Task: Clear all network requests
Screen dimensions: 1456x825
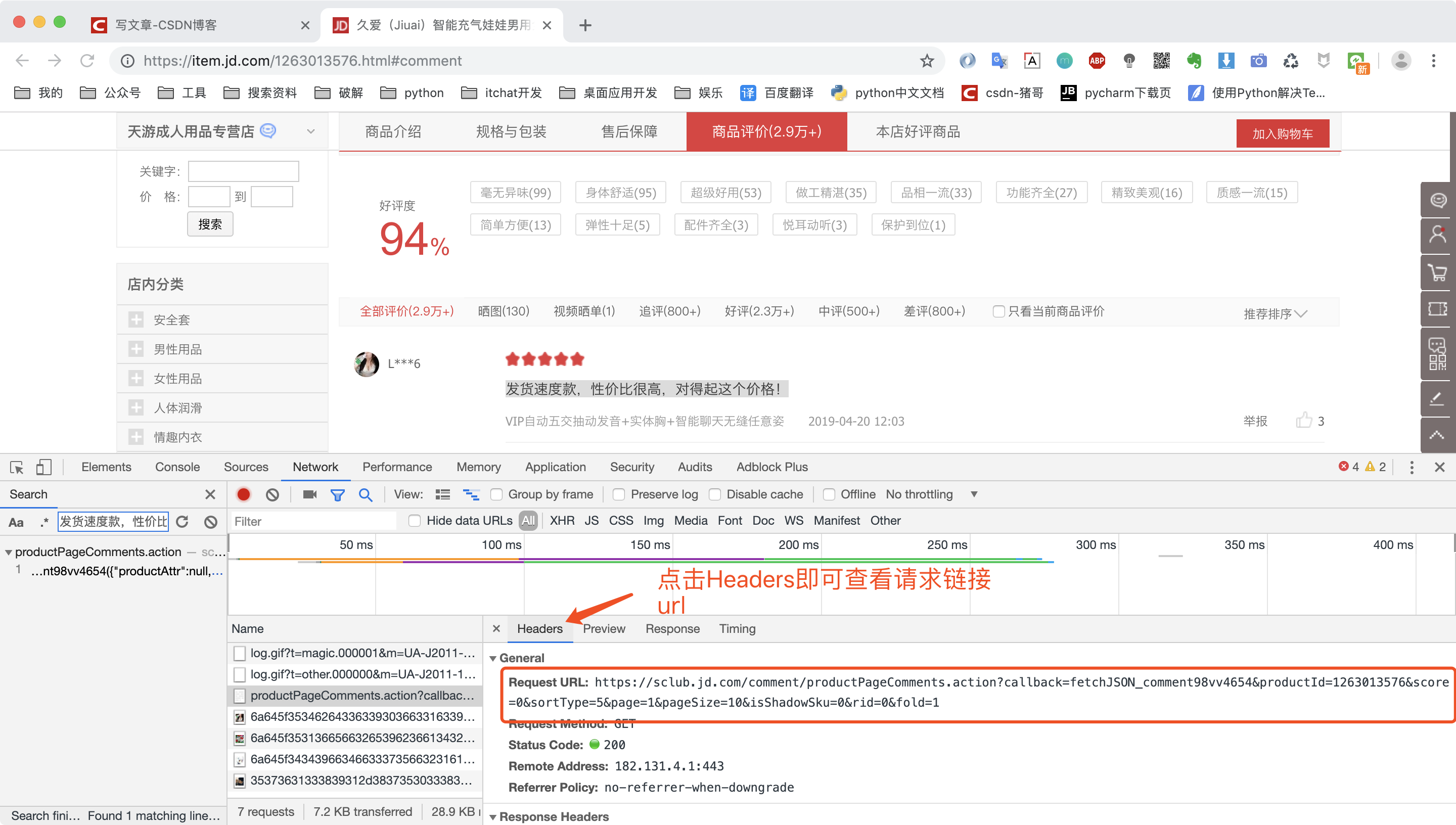Action: [272, 494]
